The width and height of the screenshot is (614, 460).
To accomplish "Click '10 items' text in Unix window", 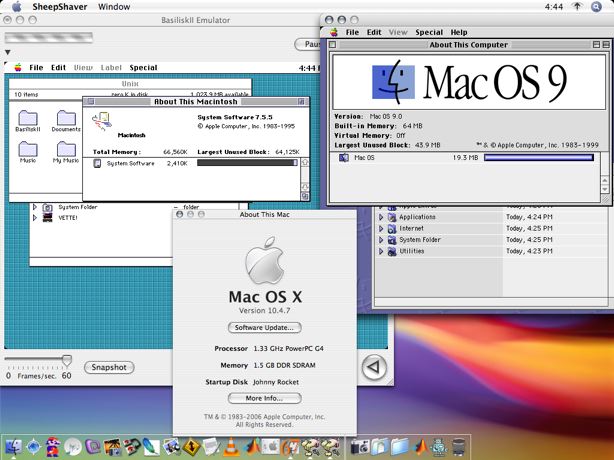I will coord(26,94).
